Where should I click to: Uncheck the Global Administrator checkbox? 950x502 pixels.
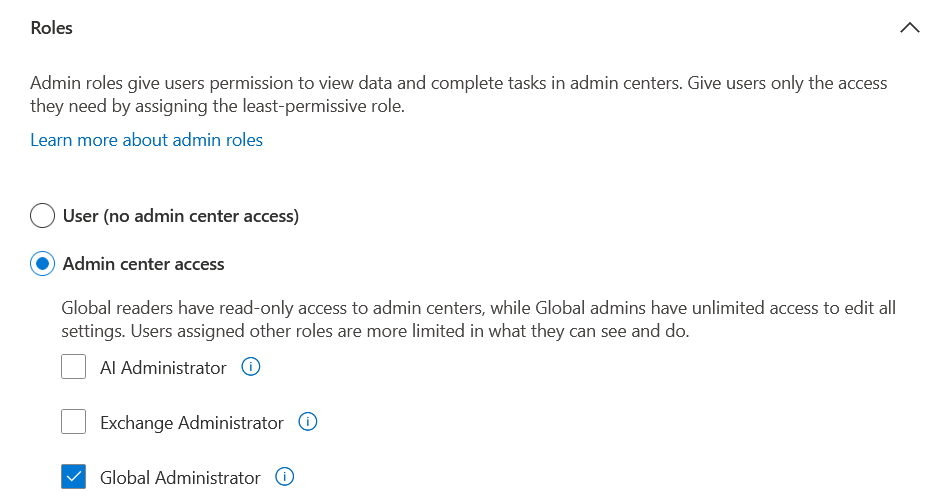[x=73, y=478]
